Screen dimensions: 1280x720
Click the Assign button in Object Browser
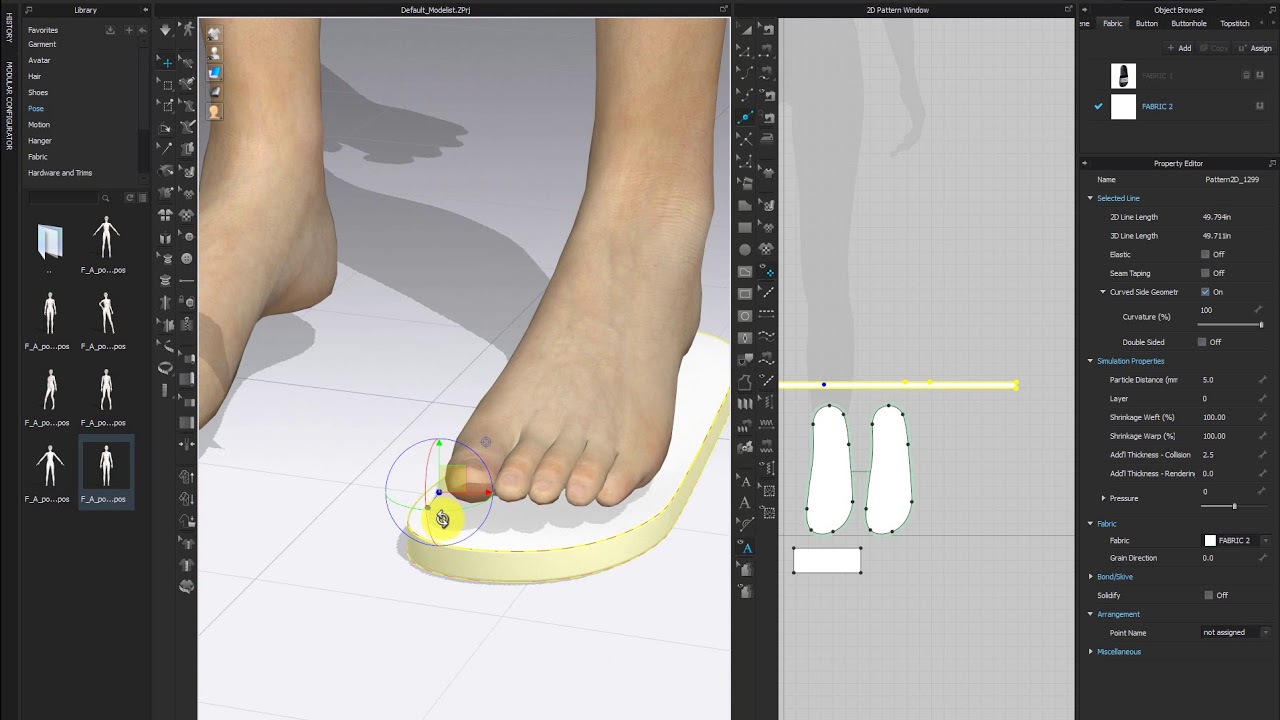pyautogui.click(x=1255, y=48)
